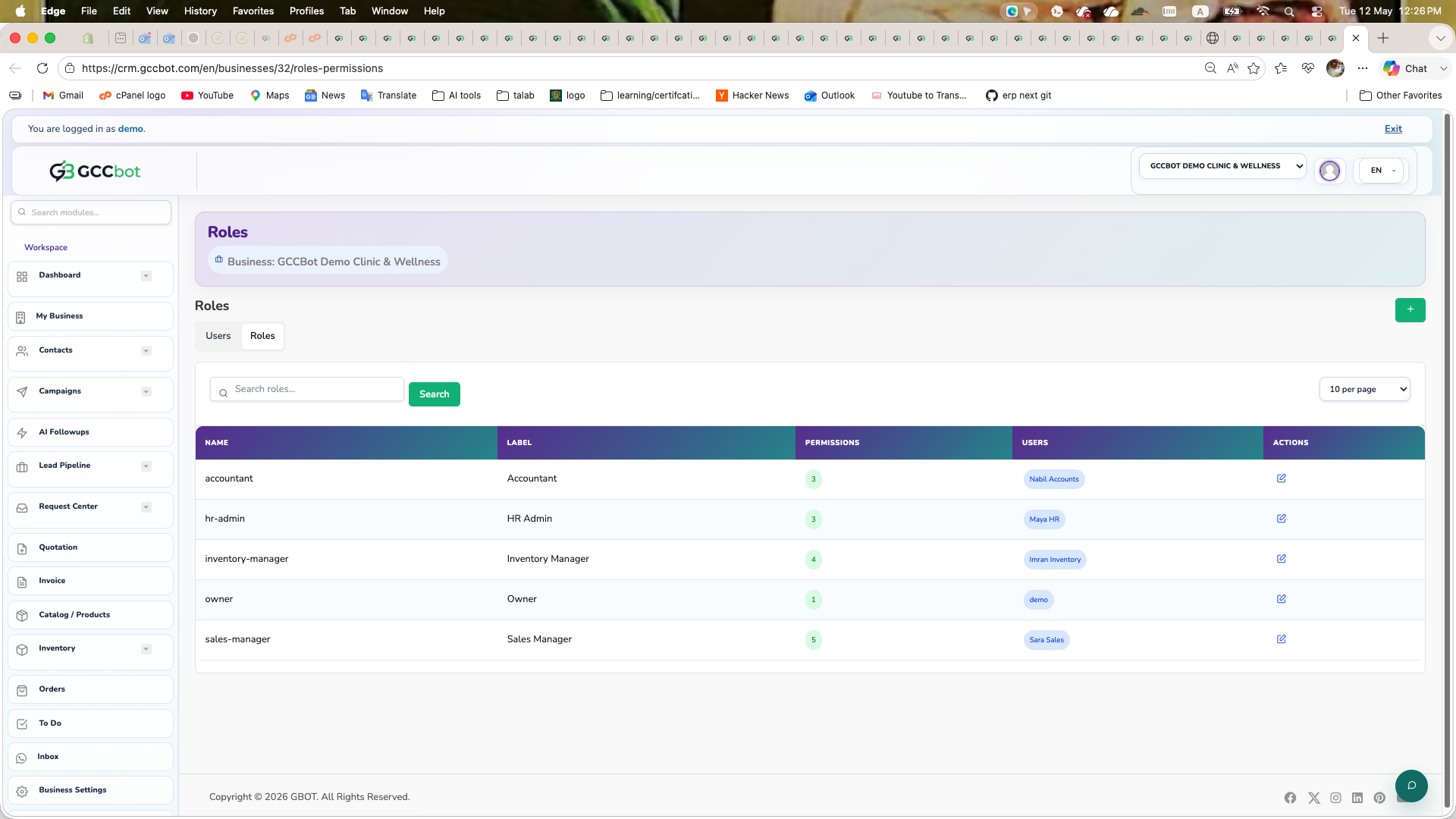
Task: Open a new browser tab
Action: click(x=1383, y=38)
